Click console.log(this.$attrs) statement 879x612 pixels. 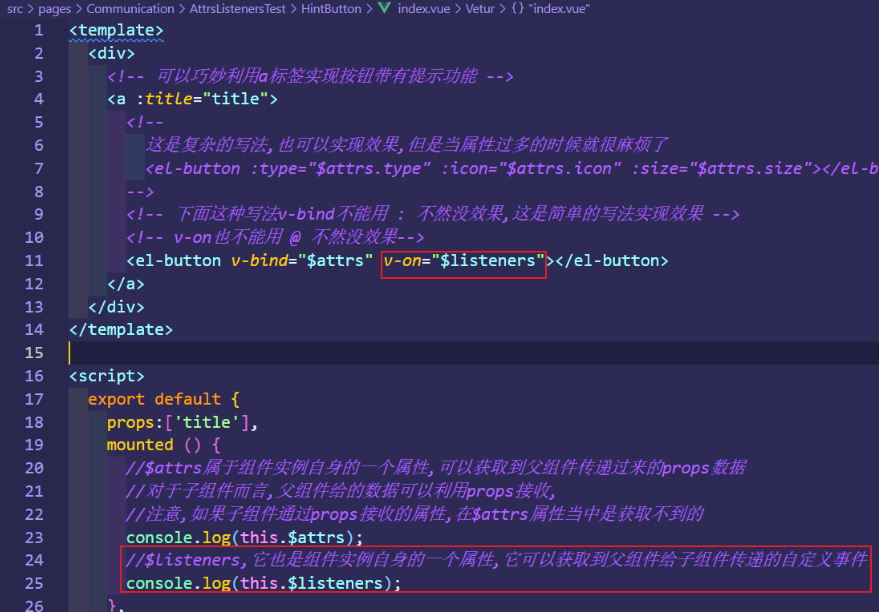point(244,538)
